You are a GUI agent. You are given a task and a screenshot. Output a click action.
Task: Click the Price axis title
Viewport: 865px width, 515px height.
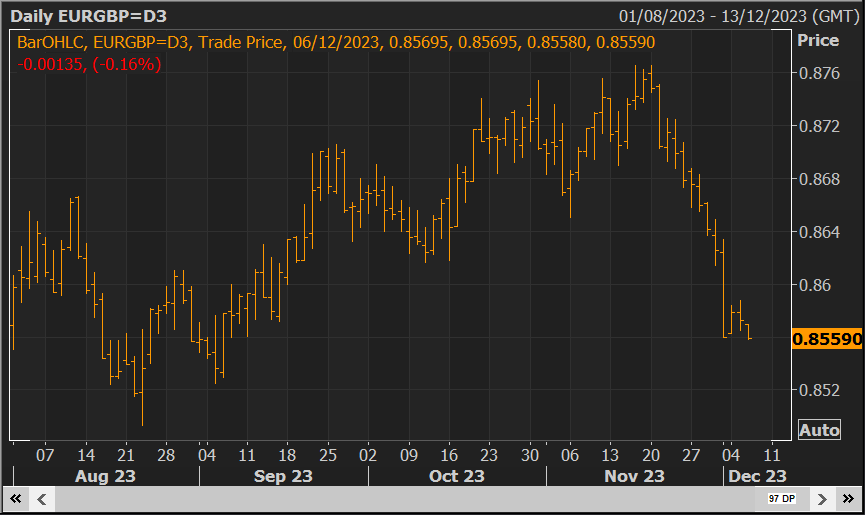(818, 40)
